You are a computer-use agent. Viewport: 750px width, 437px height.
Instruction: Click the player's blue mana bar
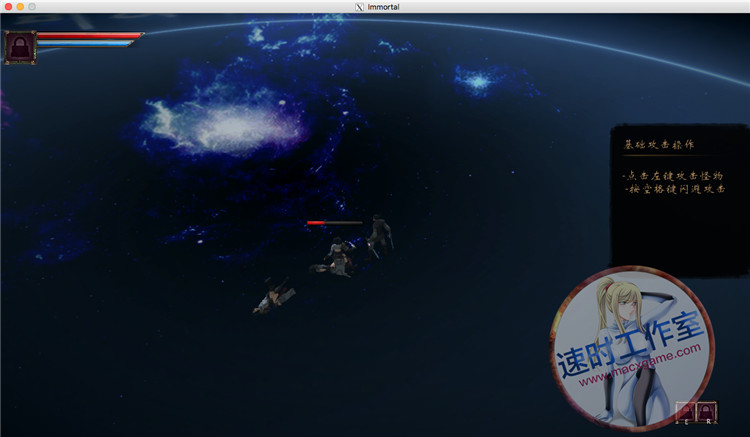85,44
